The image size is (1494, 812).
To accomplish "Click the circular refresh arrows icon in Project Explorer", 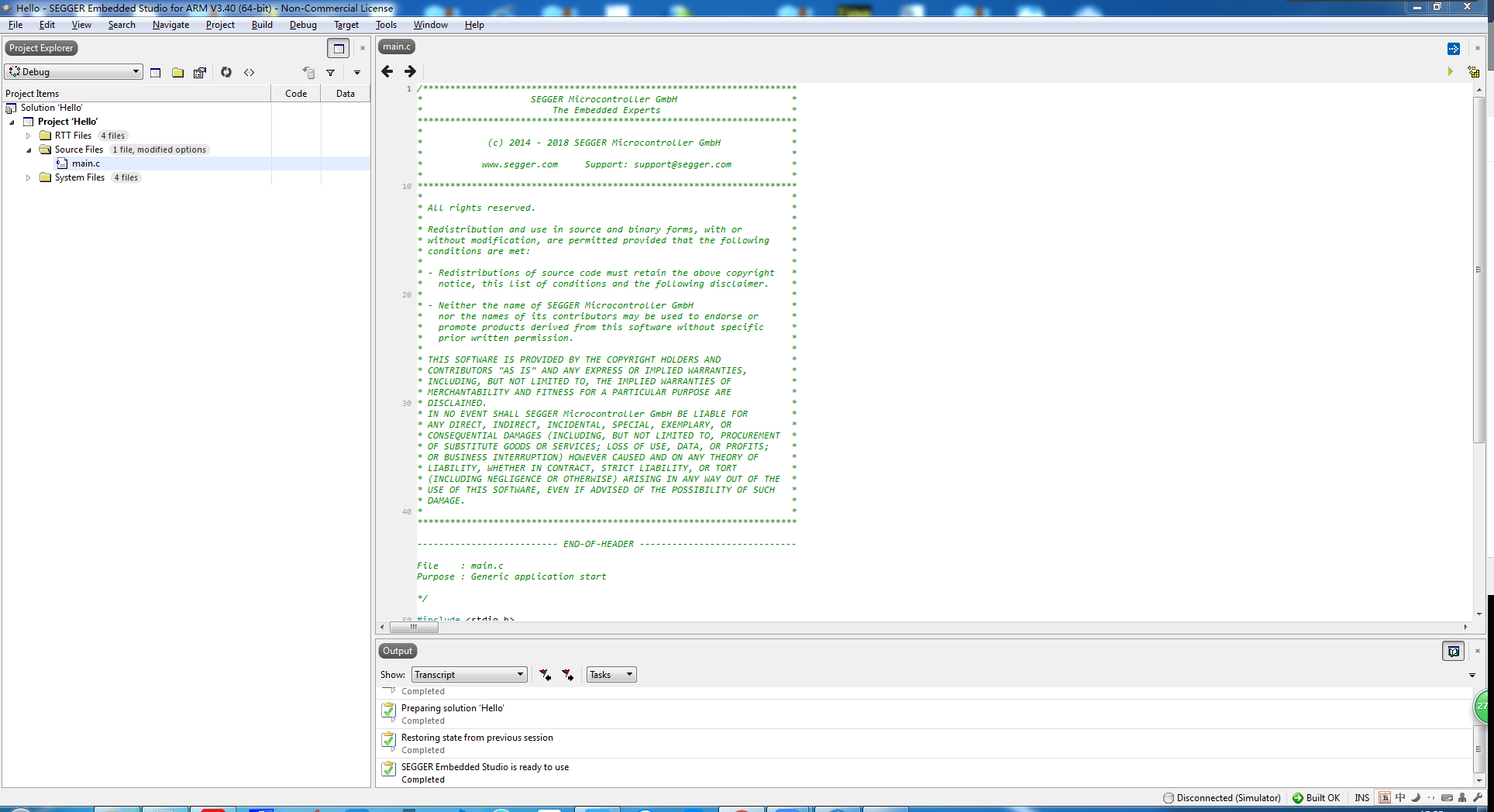I will [x=226, y=72].
